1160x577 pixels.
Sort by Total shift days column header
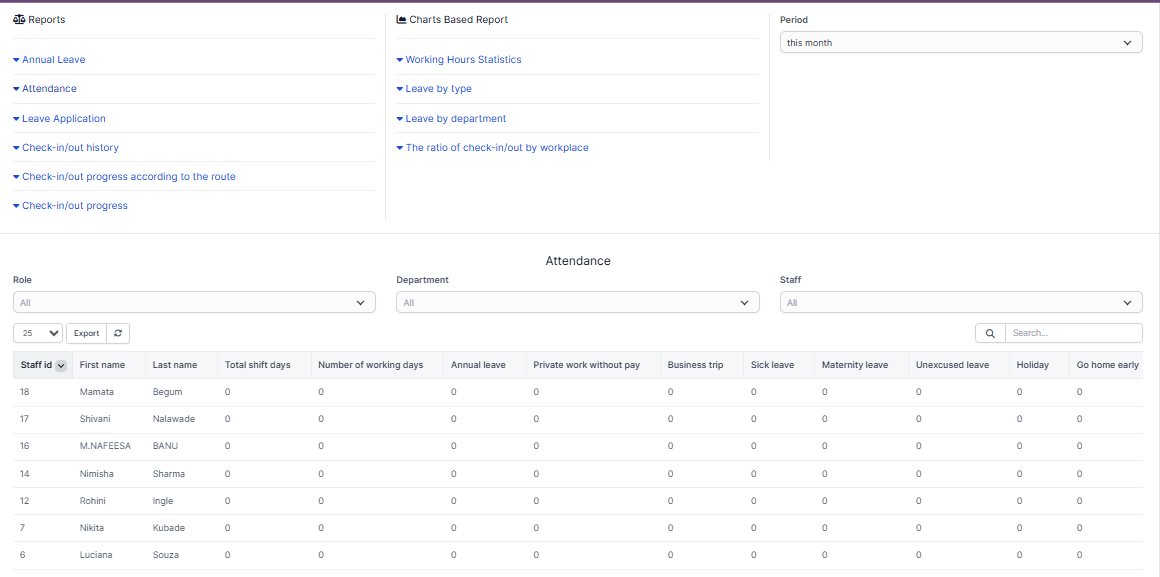click(258, 365)
